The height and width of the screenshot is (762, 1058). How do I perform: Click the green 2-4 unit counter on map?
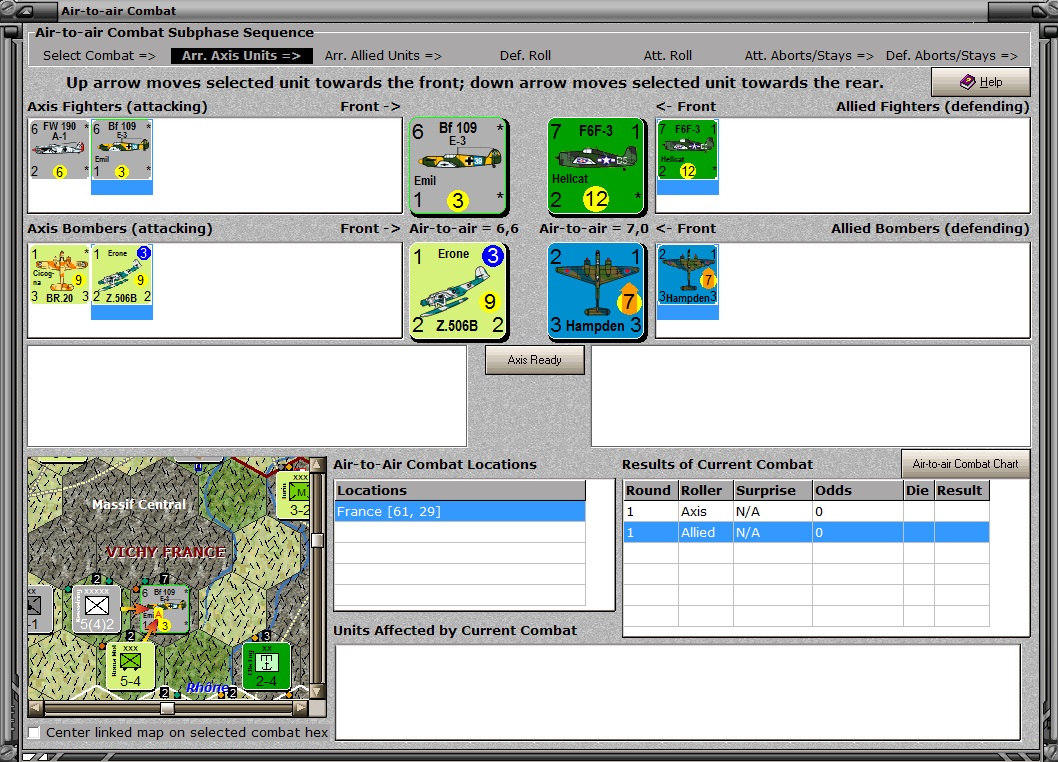(x=267, y=665)
